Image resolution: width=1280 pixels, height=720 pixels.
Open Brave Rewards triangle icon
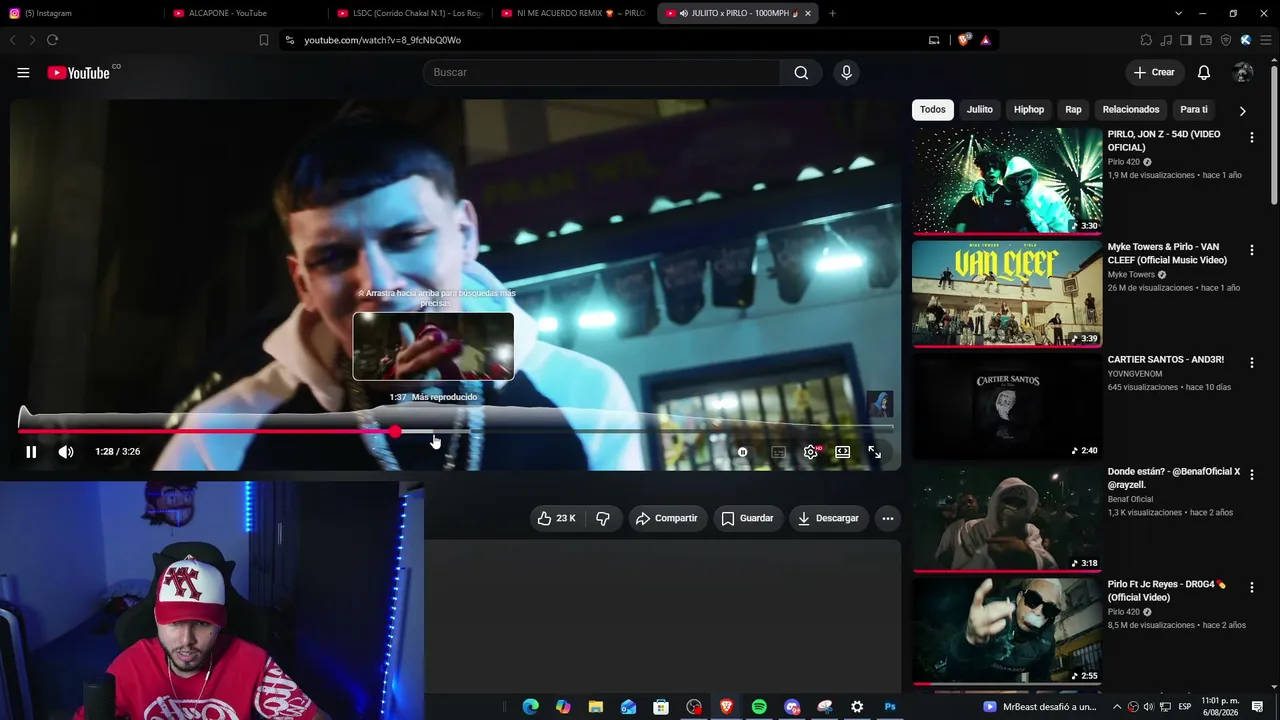(x=985, y=40)
